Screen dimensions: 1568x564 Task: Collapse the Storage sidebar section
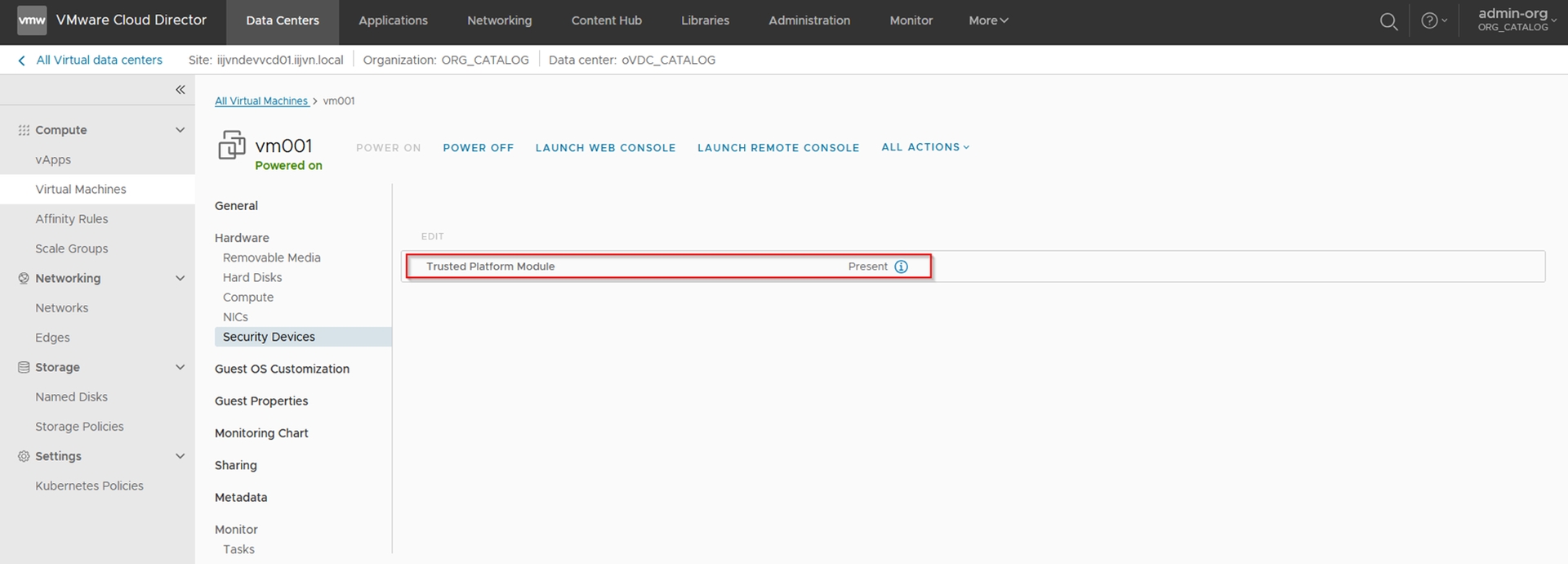[180, 368]
